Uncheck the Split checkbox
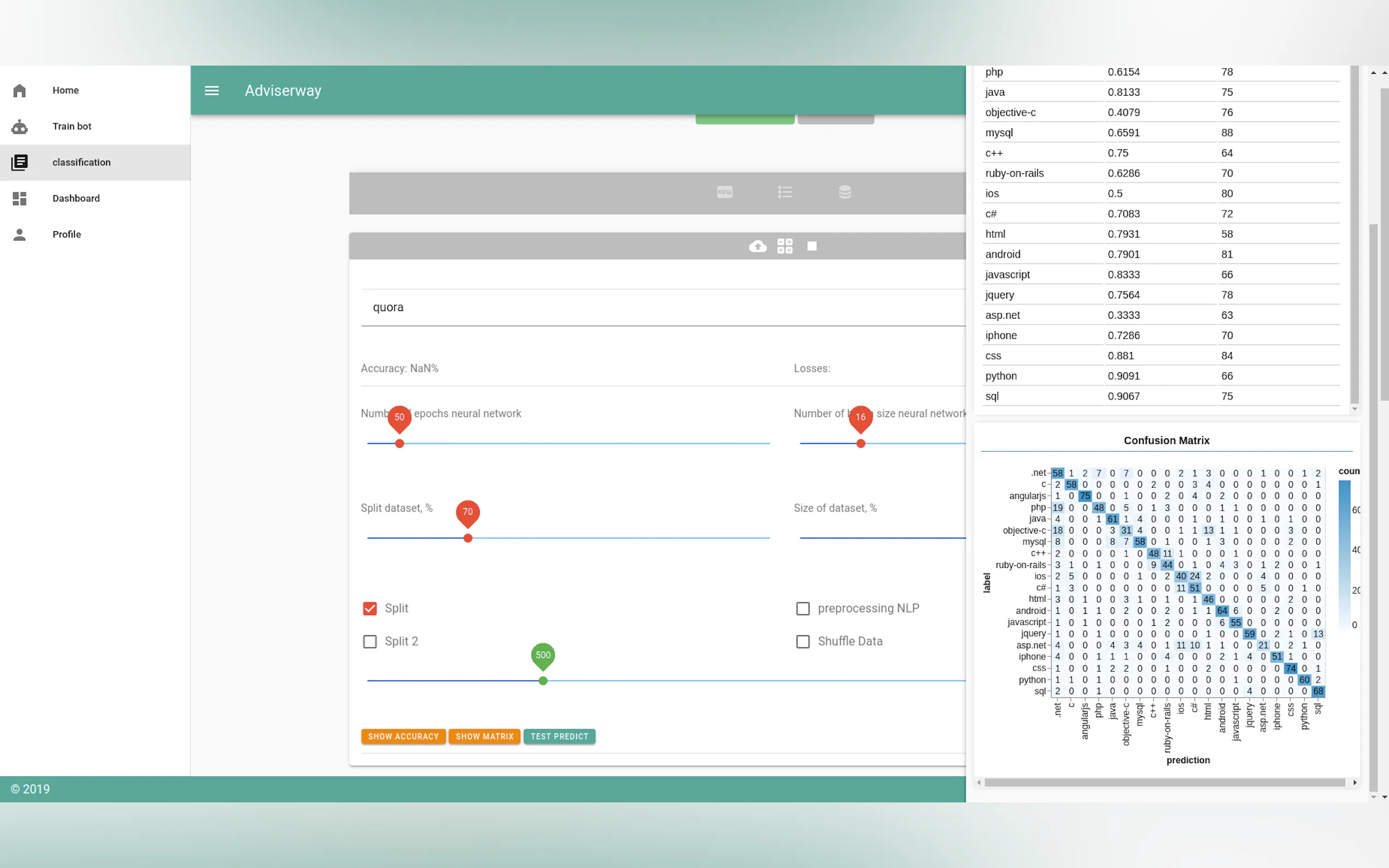The image size is (1389, 868). coord(370,608)
